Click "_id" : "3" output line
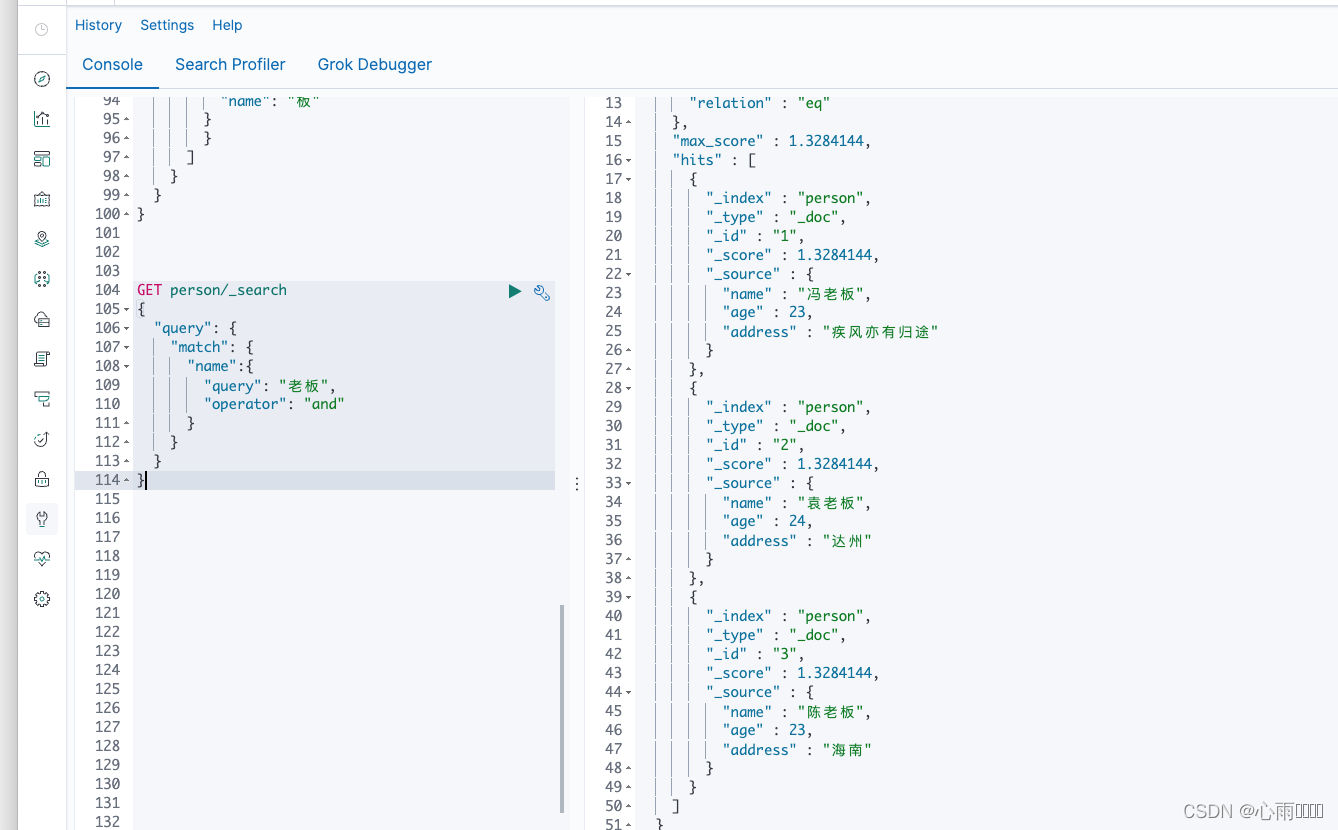The height and width of the screenshot is (830, 1338). tap(755, 654)
